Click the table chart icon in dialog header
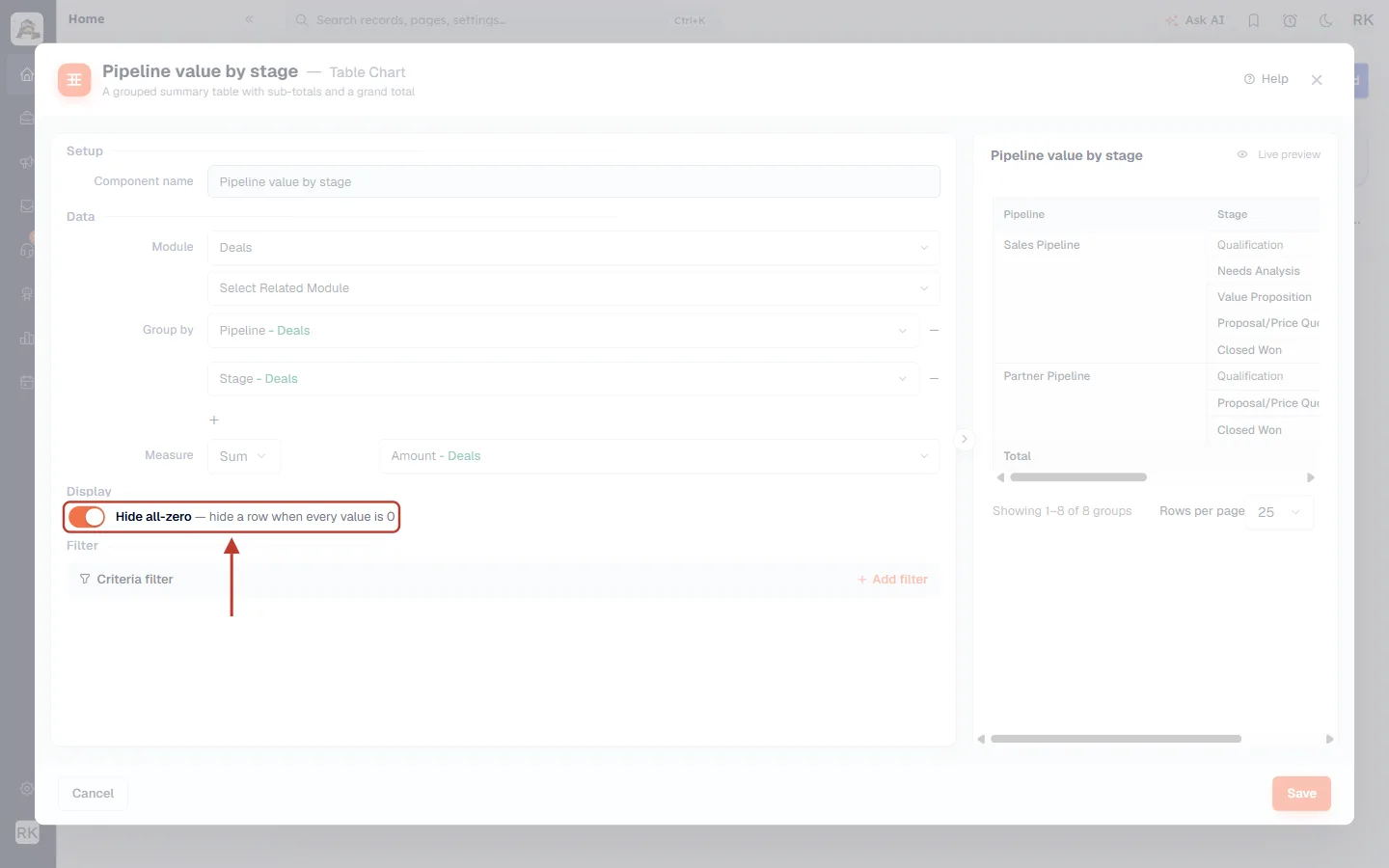This screenshot has width=1389, height=868. click(74, 80)
